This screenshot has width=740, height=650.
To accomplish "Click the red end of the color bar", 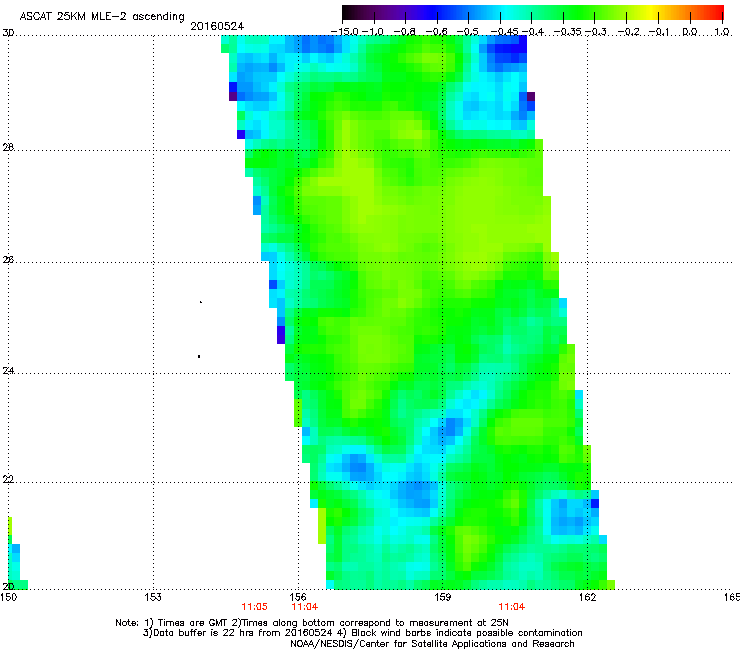I will 715,12.
